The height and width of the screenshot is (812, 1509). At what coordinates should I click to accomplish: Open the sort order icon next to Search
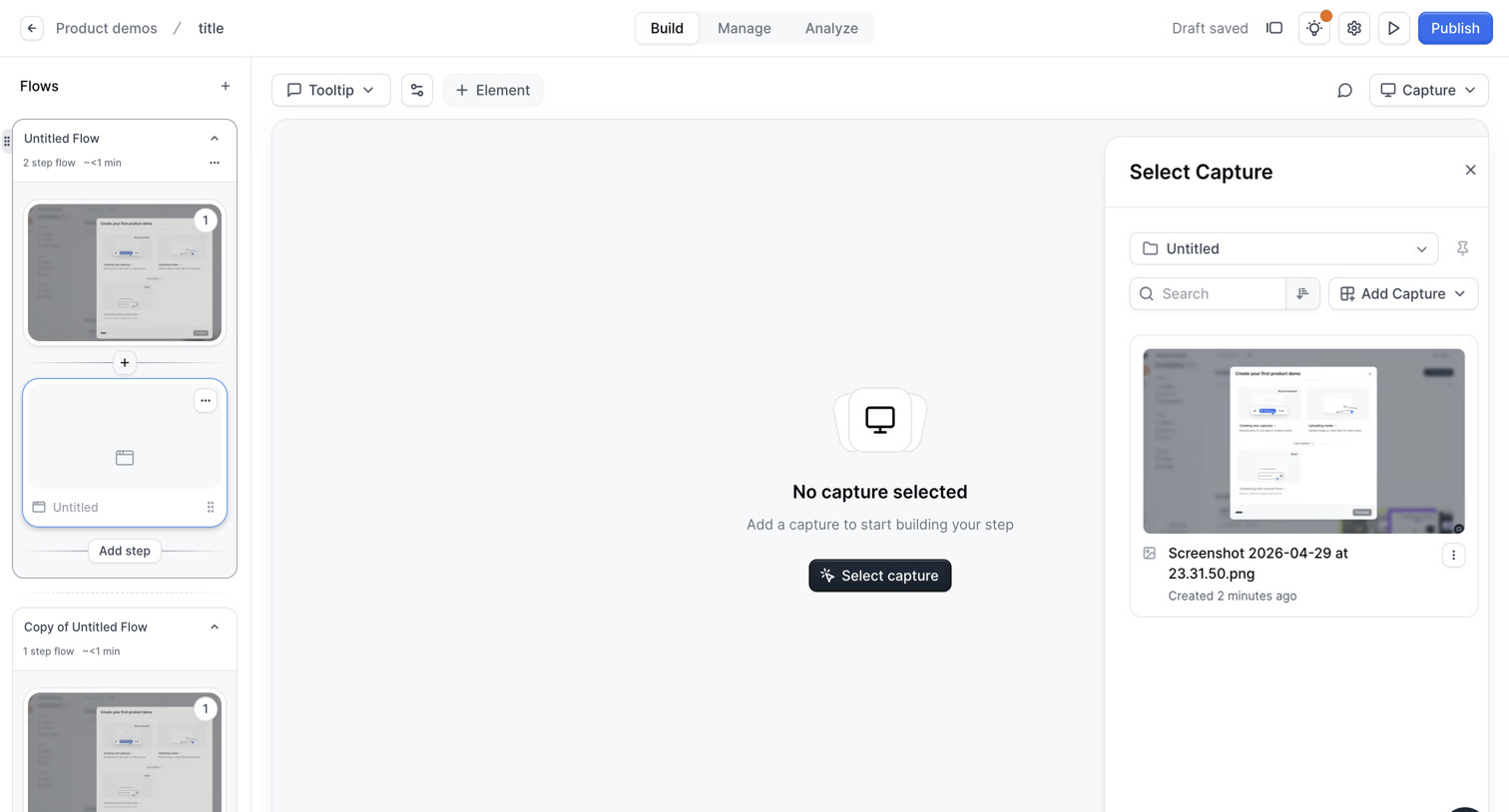coord(1303,293)
